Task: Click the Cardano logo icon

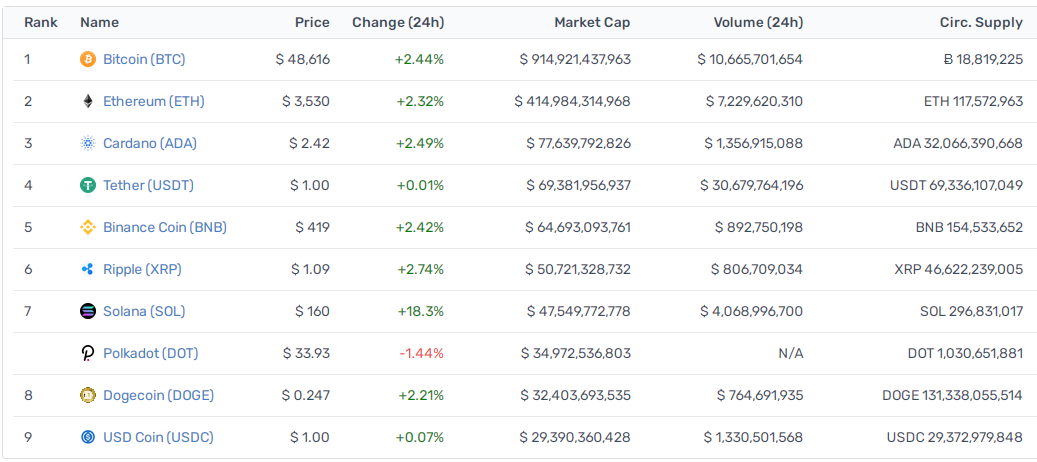Action: point(88,143)
